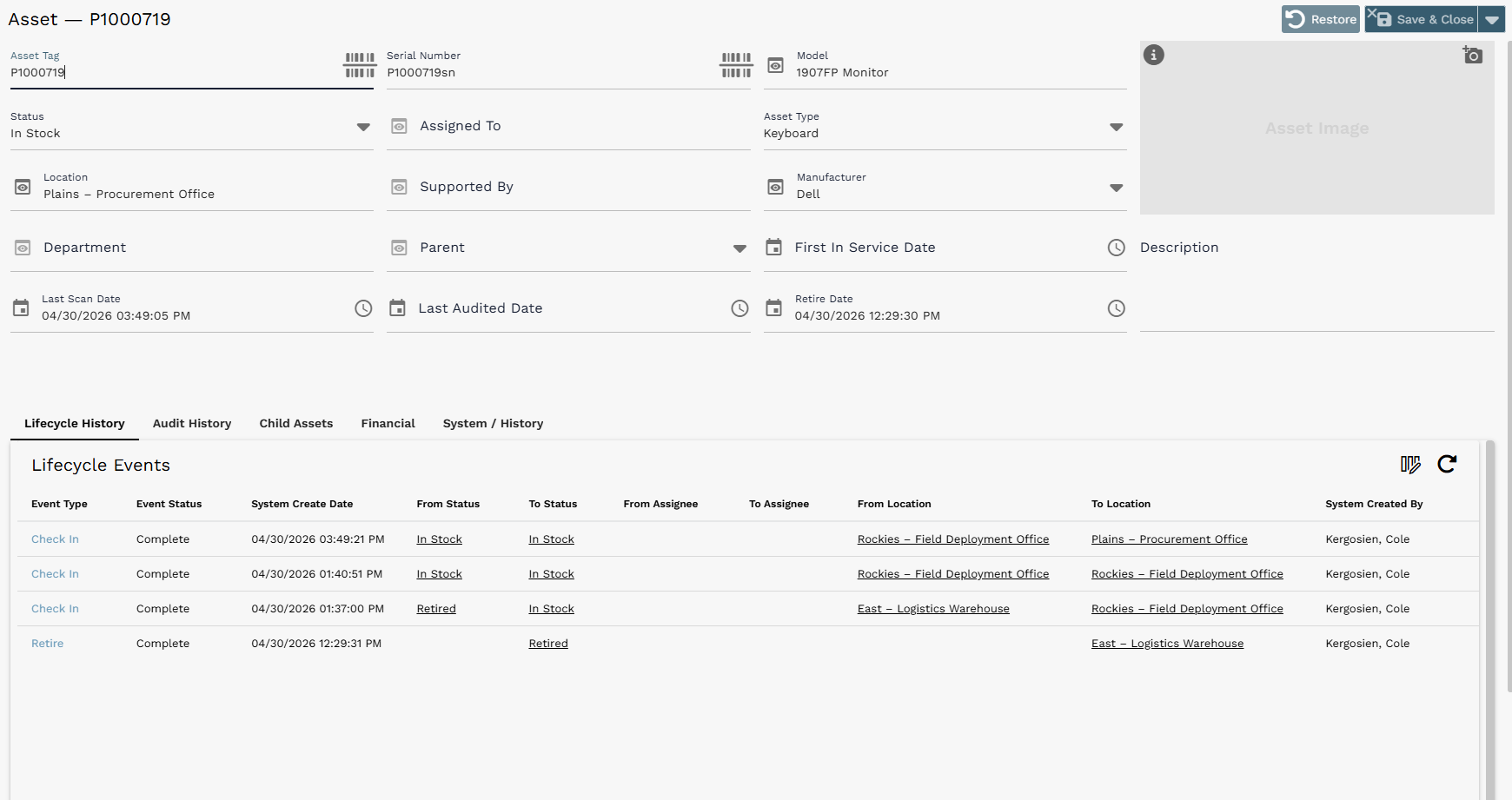The height and width of the screenshot is (800, 1512).
Task: Switch to Lifecycle History tab
Action: pyautogui.click(x=75, y=424)
